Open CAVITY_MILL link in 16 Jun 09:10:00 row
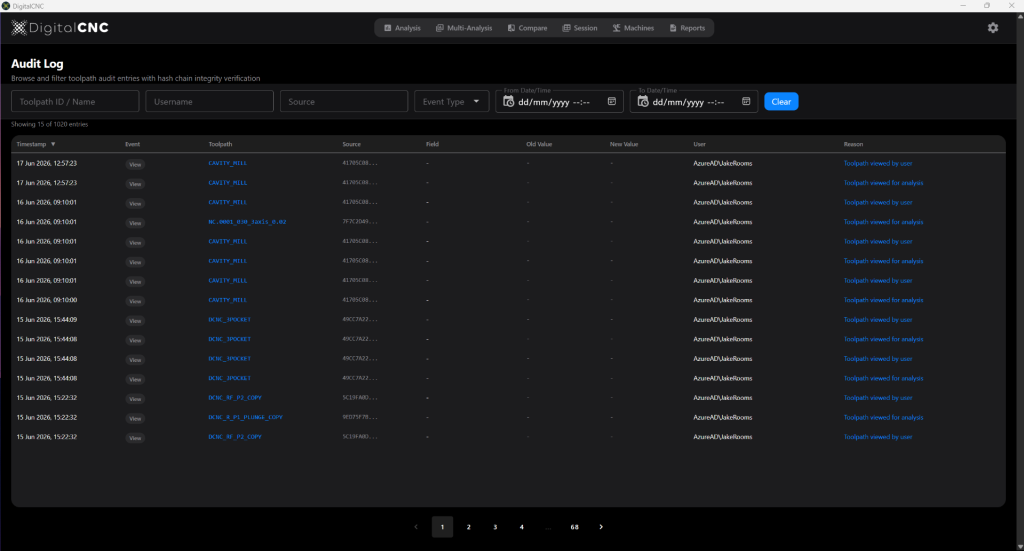The height and width of the screenshot is (551, 1024). (227, 300)
